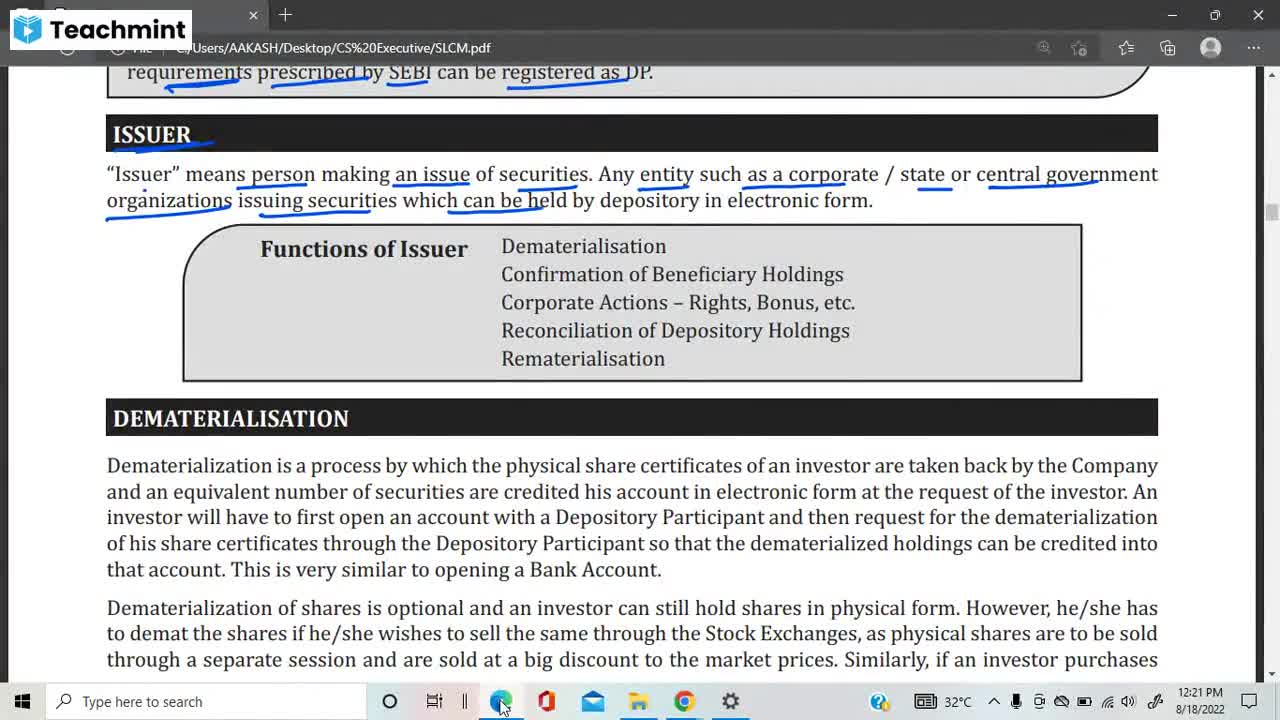Open the Wi-Fi network icon
The height and width of the screenshot is (720, 1280).
click(1107, 701)
